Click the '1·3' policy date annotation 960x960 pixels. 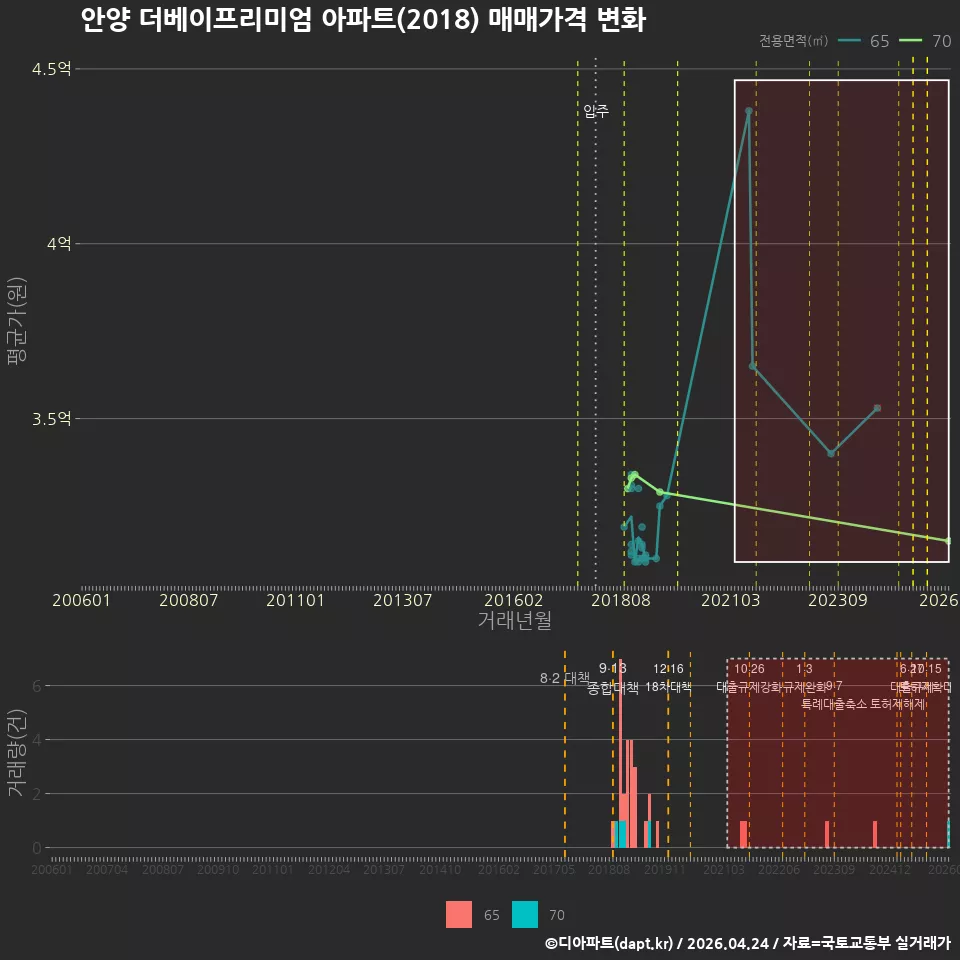click(804, 669)
